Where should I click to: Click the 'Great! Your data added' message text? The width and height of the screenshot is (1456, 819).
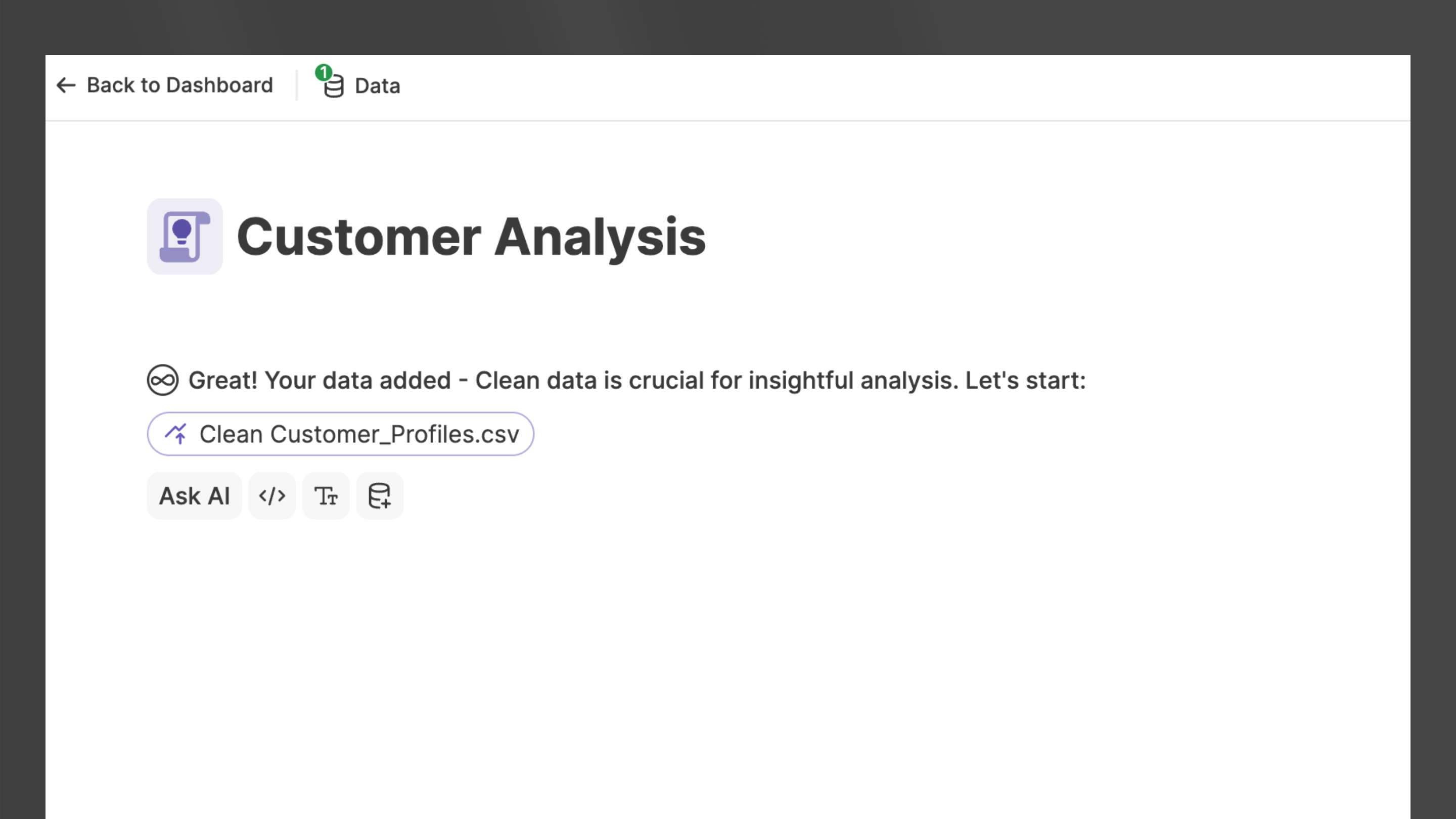320,380
